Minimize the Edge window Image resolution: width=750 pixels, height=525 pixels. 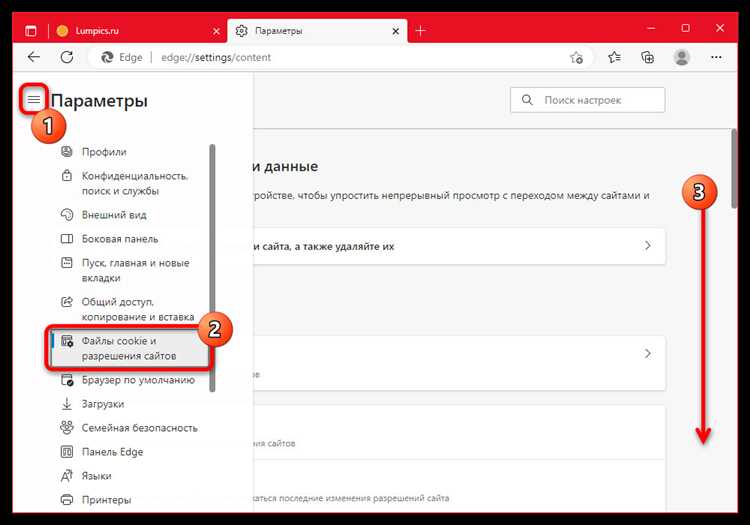tap(651, 28)
